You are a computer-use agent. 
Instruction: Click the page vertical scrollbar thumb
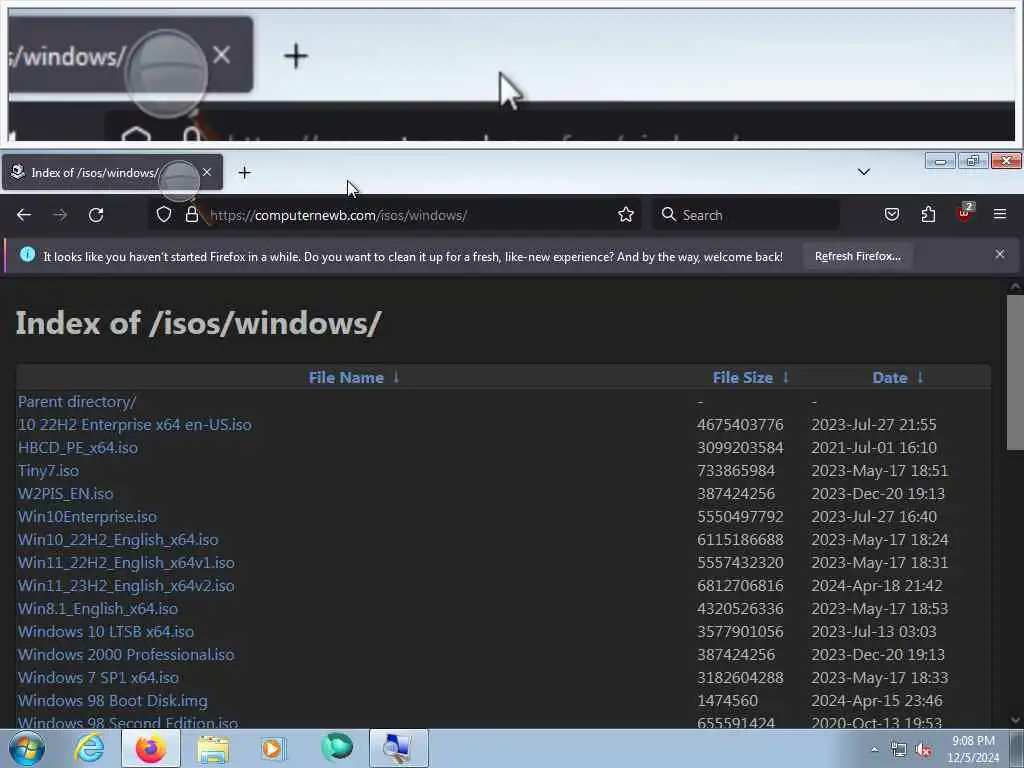tap(1015, 371)
